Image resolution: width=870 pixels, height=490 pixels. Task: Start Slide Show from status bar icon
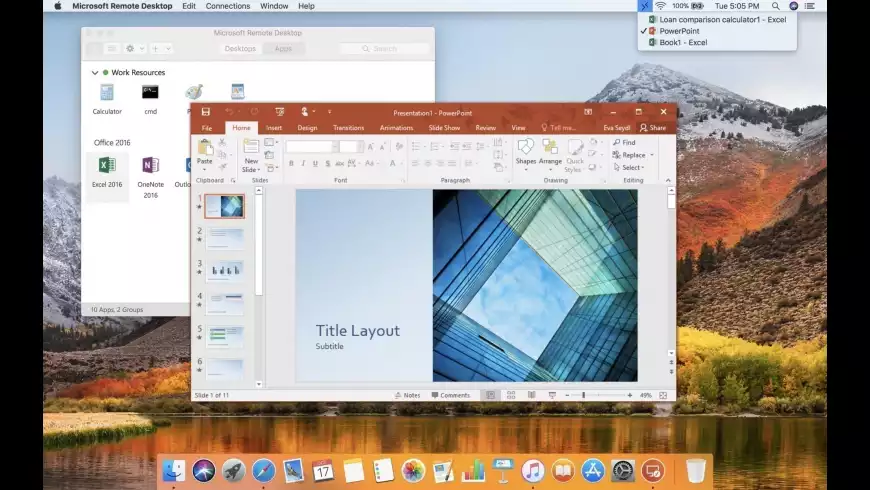coord(552,395)
